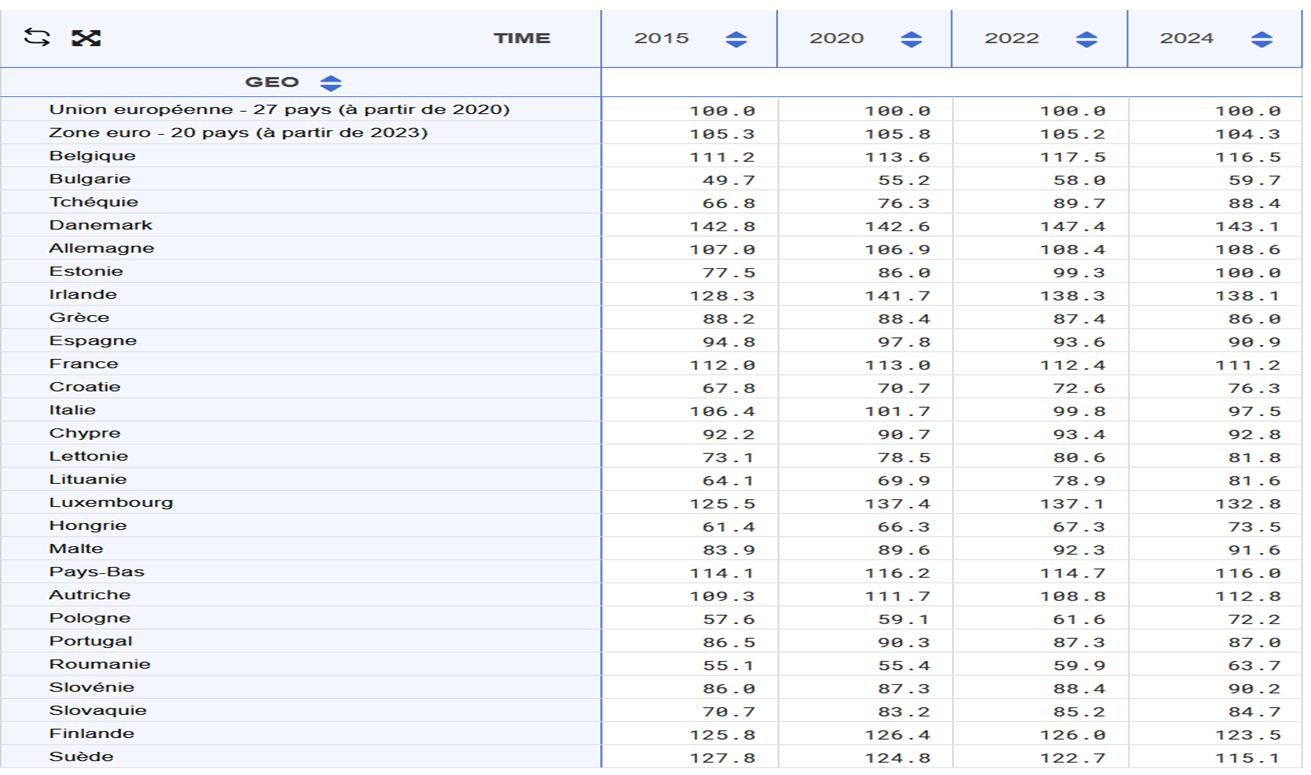Click Irlande's 2020 value 141.7
The image size is (1311, 775).
897,295
